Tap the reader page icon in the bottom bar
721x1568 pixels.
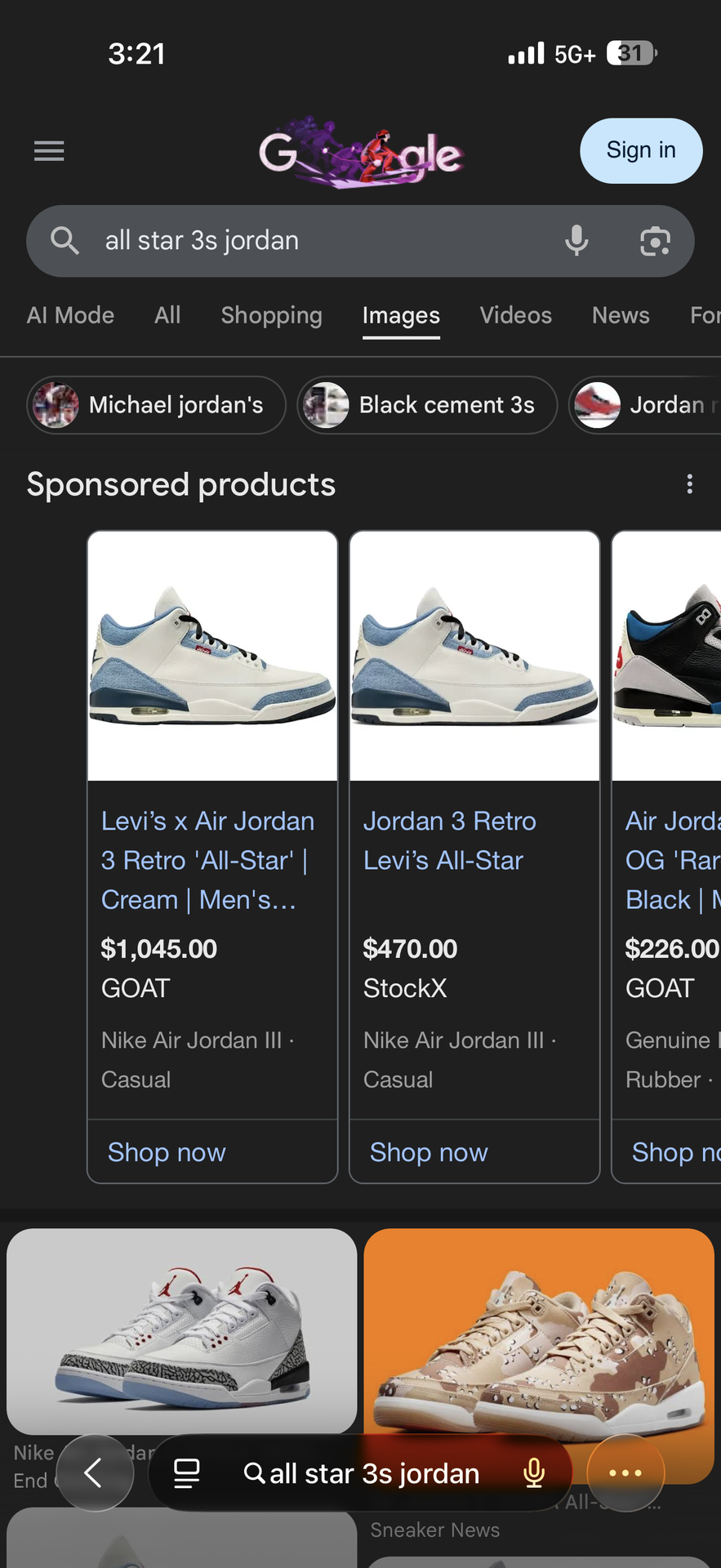[x=187, y=1472]
